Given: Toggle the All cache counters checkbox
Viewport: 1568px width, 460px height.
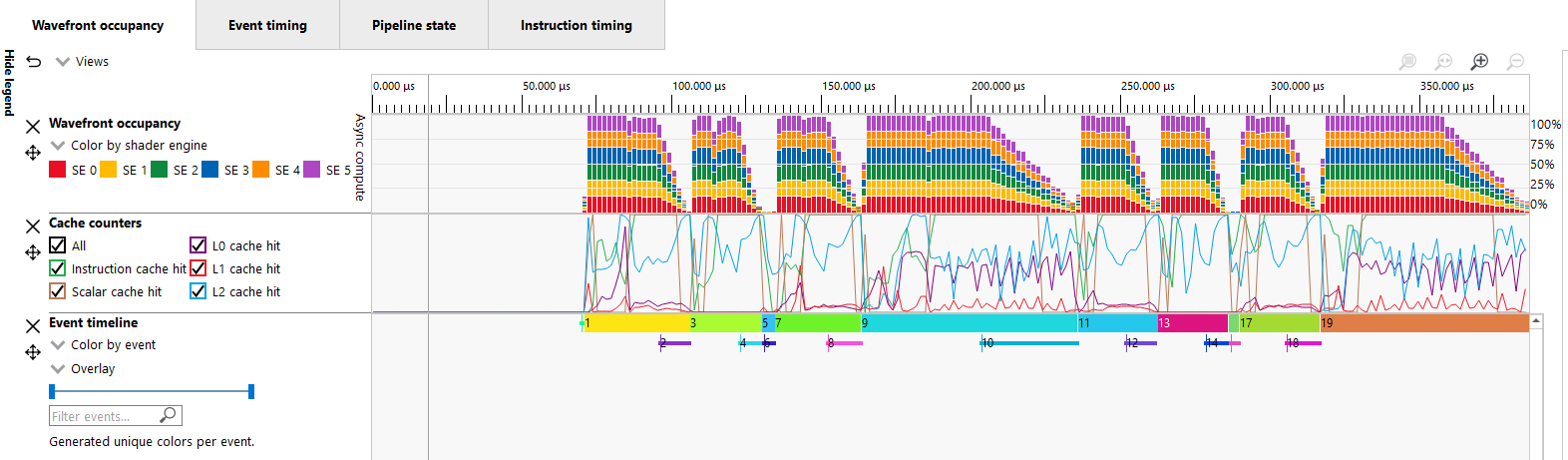Looking at the screenshot, I should (x=58, y=245).
